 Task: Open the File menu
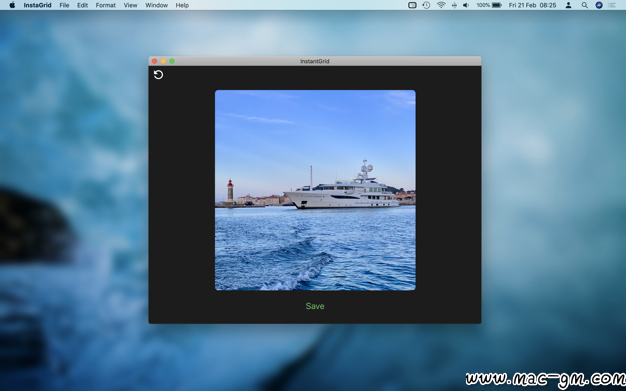point(64,5)
